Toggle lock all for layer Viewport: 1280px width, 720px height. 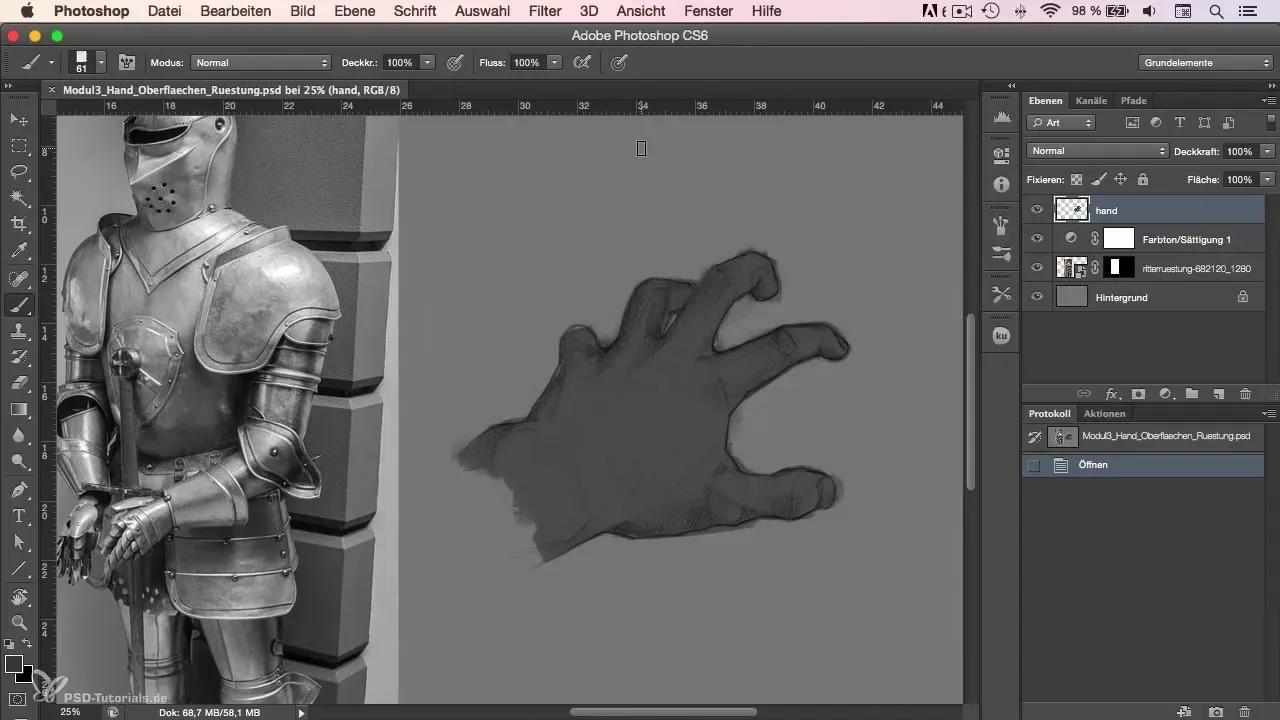1142,179
